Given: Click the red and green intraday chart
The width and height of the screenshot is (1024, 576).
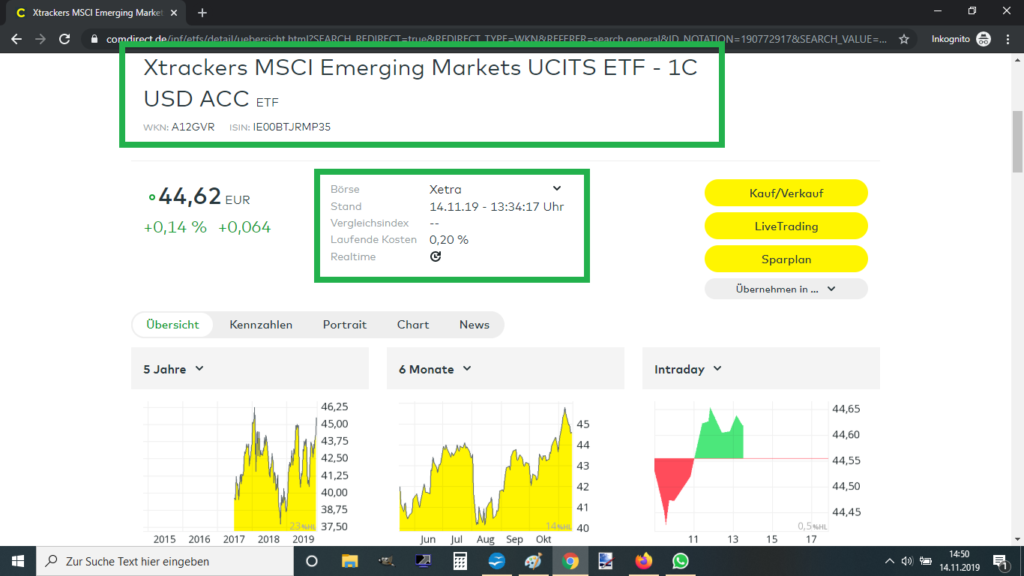Looking at the screenshot, I should (741, 467).
